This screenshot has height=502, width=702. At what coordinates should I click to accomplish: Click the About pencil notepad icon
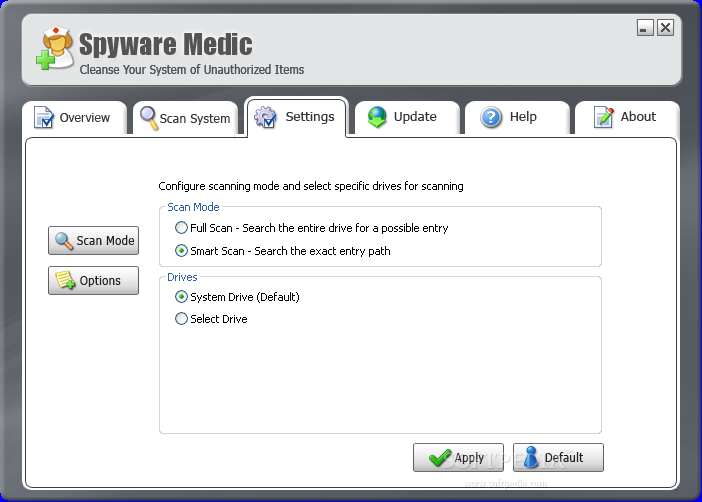coord(604,117)
